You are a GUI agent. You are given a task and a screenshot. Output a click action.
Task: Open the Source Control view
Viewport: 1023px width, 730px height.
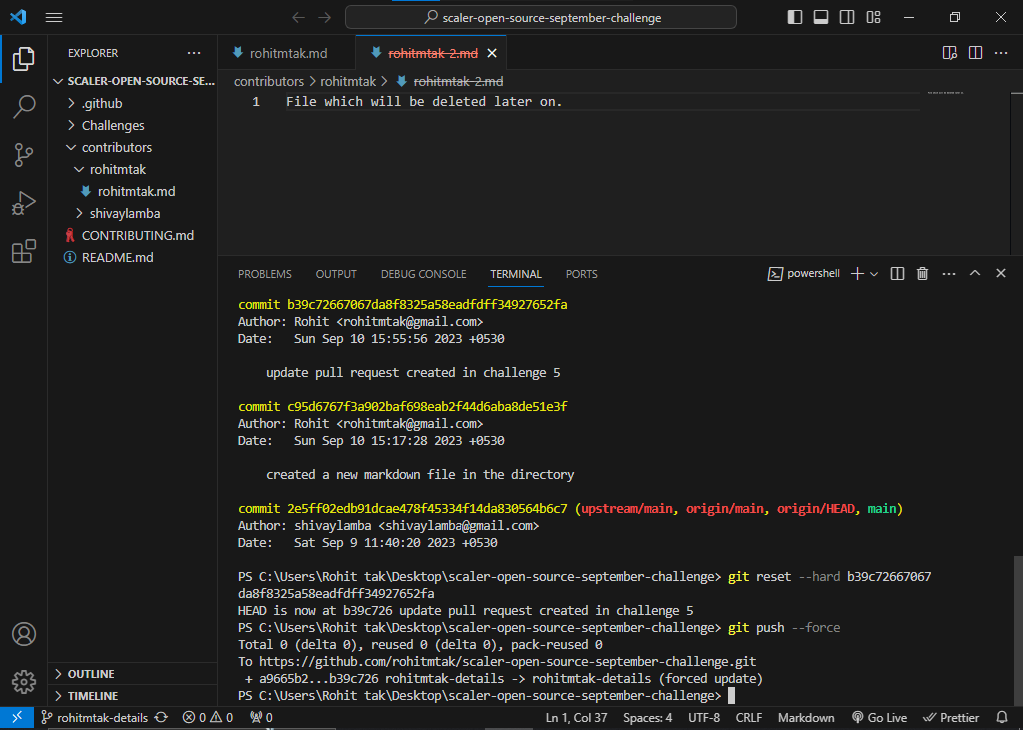tap(24, 155)
